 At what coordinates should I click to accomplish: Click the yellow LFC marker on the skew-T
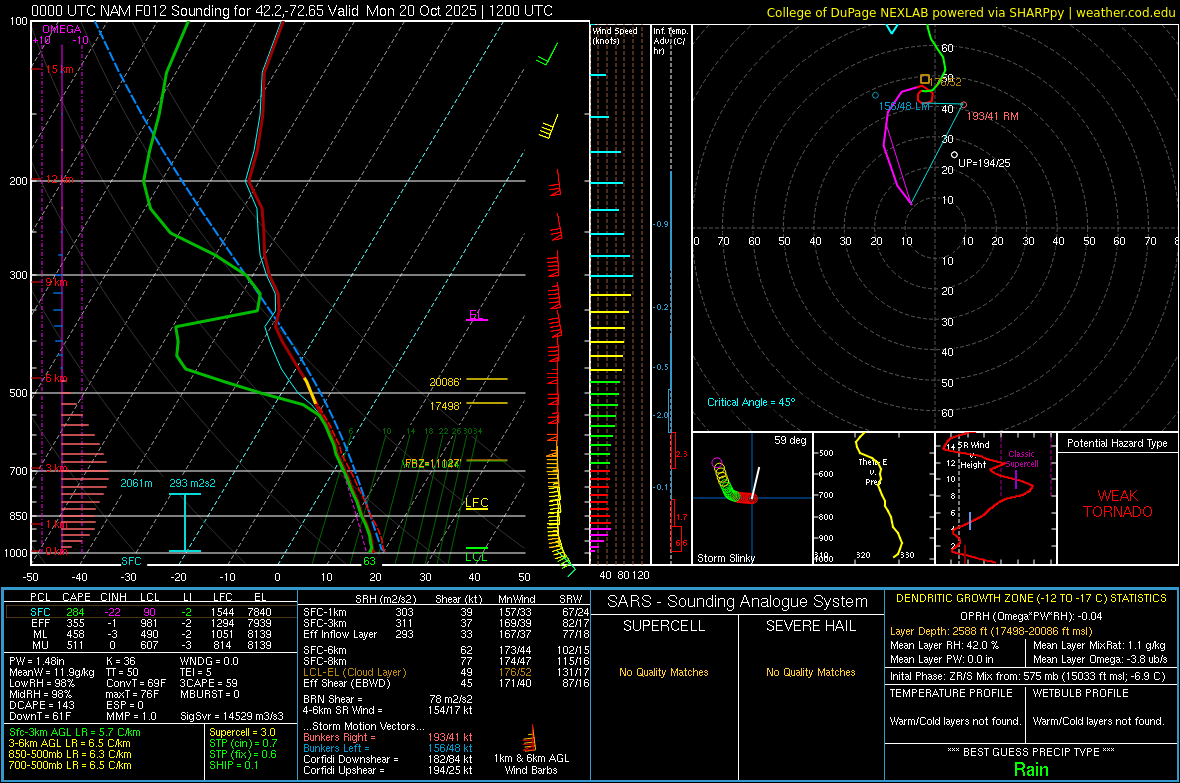coord(477,503)
